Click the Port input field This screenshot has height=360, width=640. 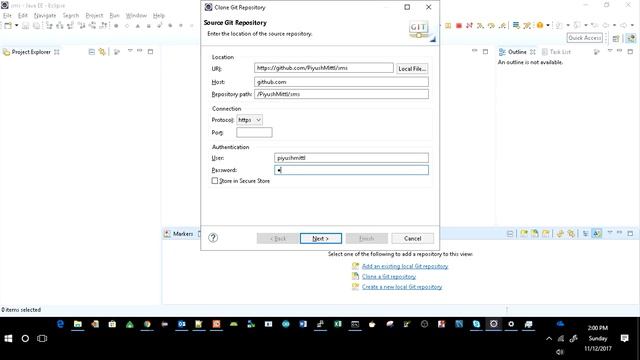(x=254, y=132)
